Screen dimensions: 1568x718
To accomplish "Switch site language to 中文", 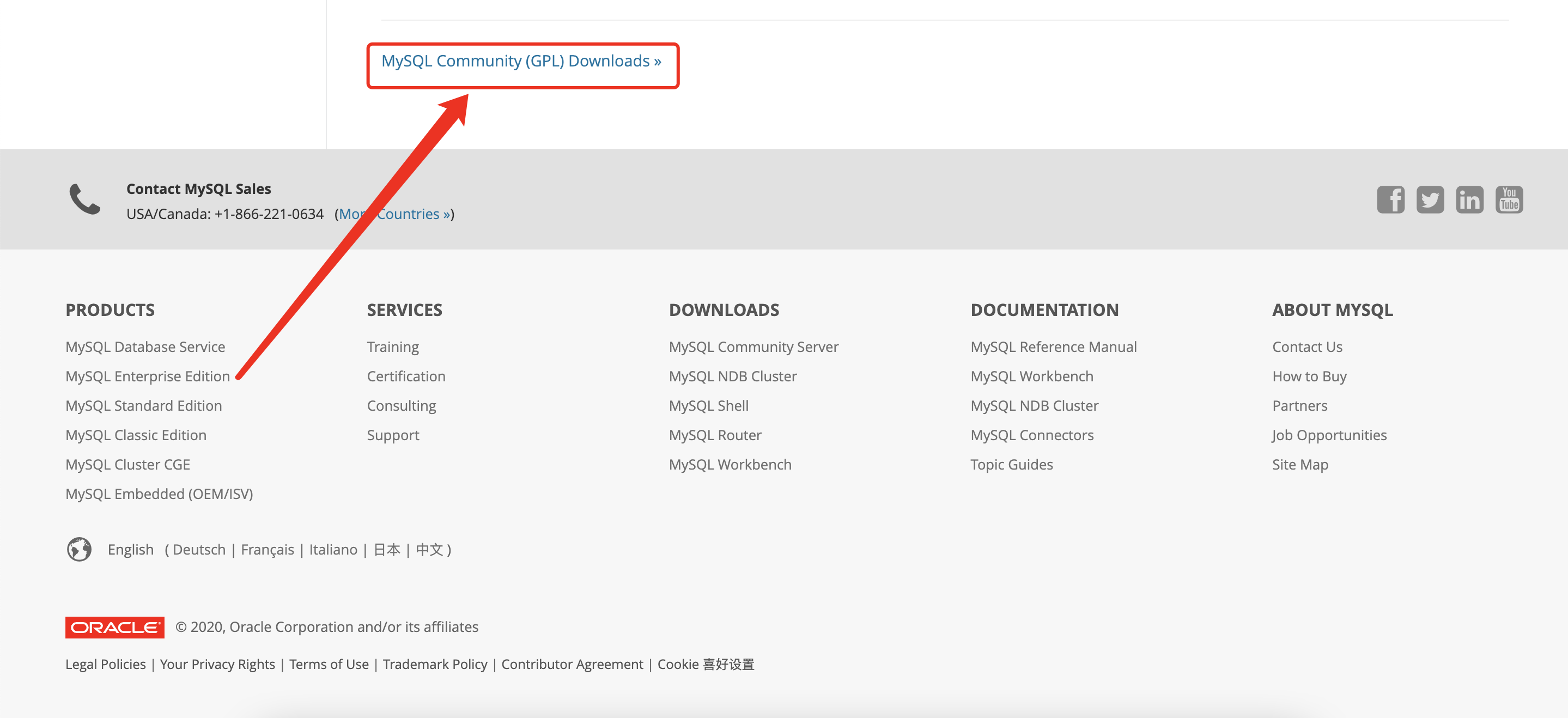I will (x=429, y=550).
